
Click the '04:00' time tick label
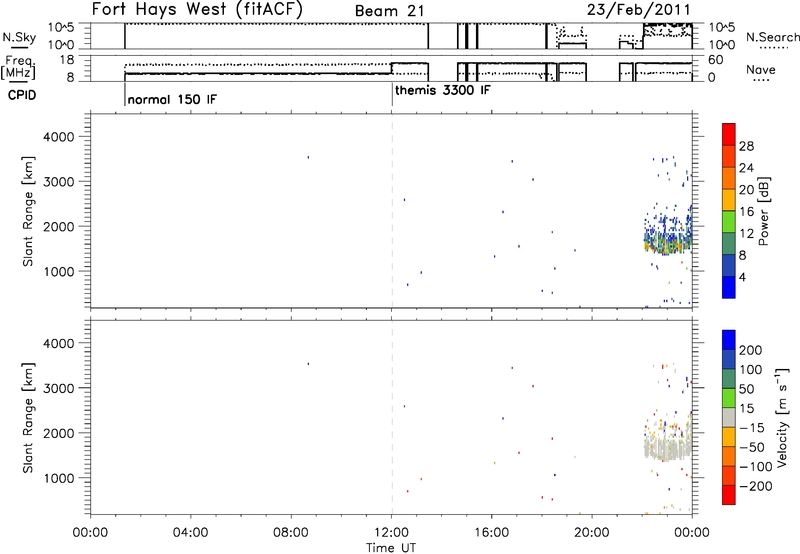[x=191, y=533]
